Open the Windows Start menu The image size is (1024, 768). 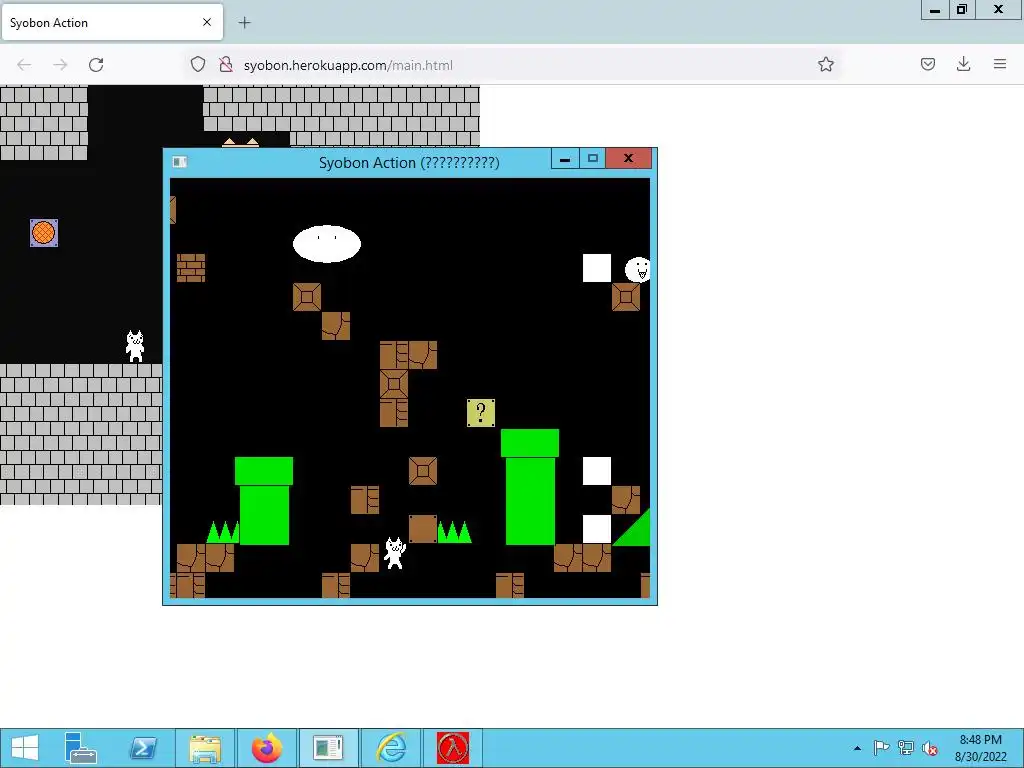25,747
